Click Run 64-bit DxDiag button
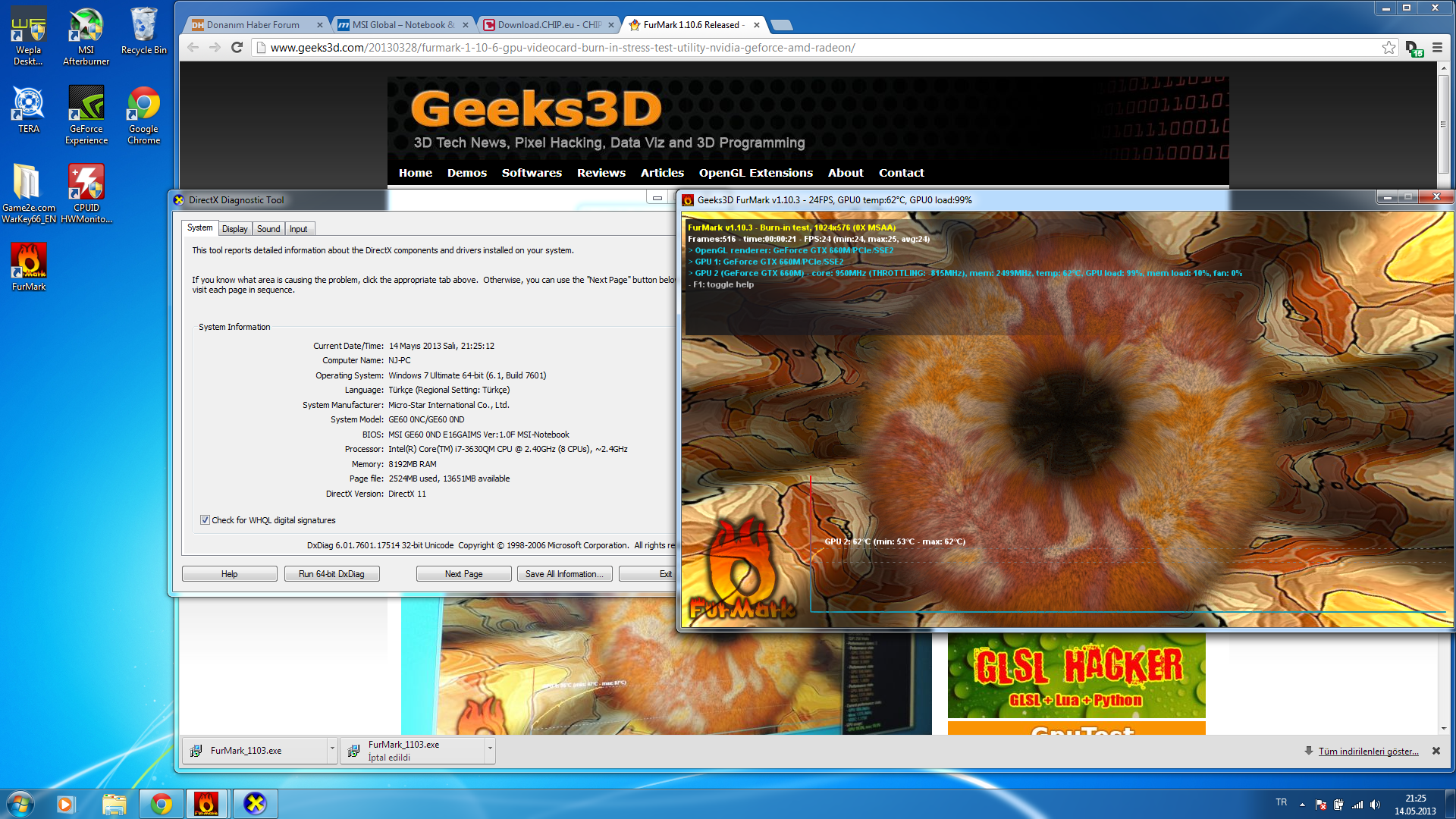 pos(331,574)
